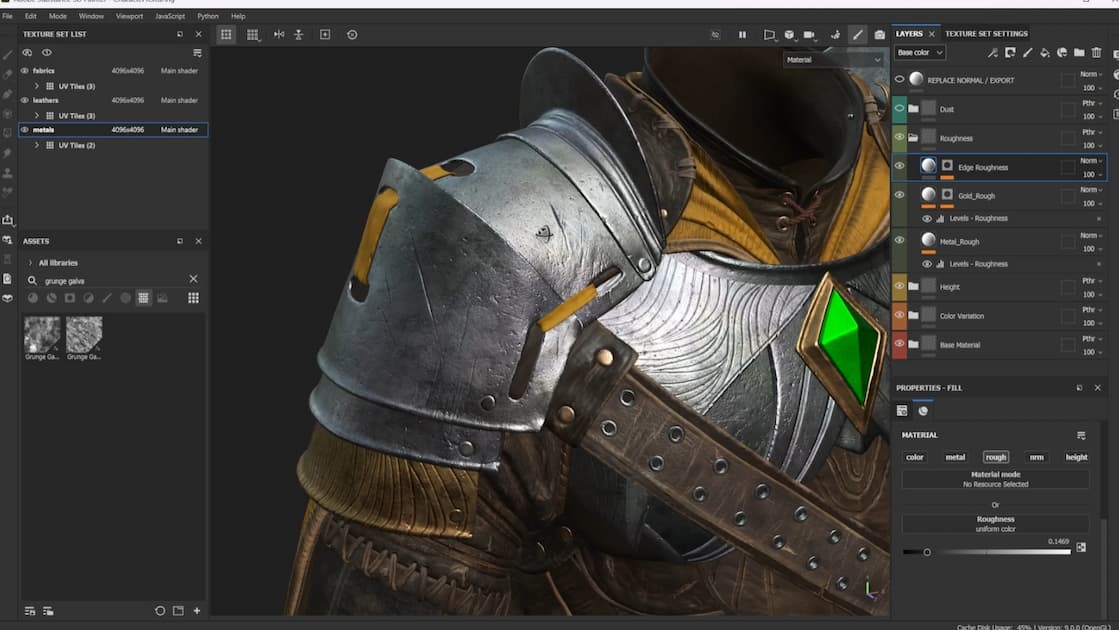Screen dimensions: 1119x630
Task: Hide the Metal_Rough layer
Action: [899, 240]
